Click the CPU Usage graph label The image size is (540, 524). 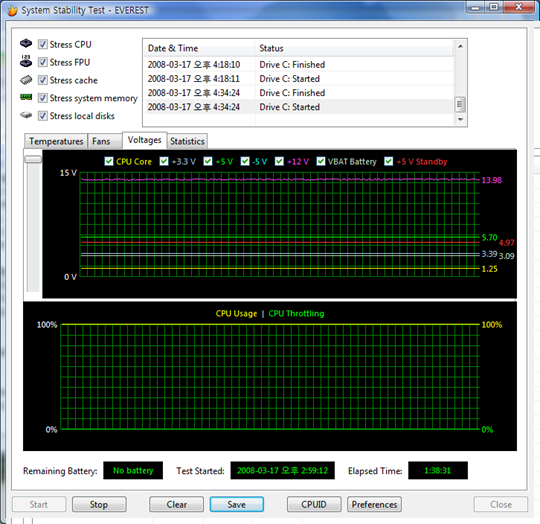point(236,314)
